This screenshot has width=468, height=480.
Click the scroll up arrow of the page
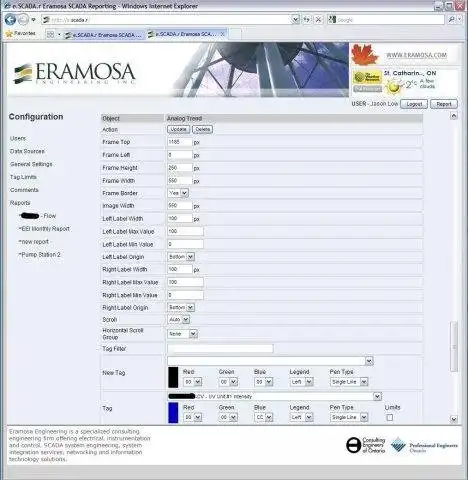454,116
